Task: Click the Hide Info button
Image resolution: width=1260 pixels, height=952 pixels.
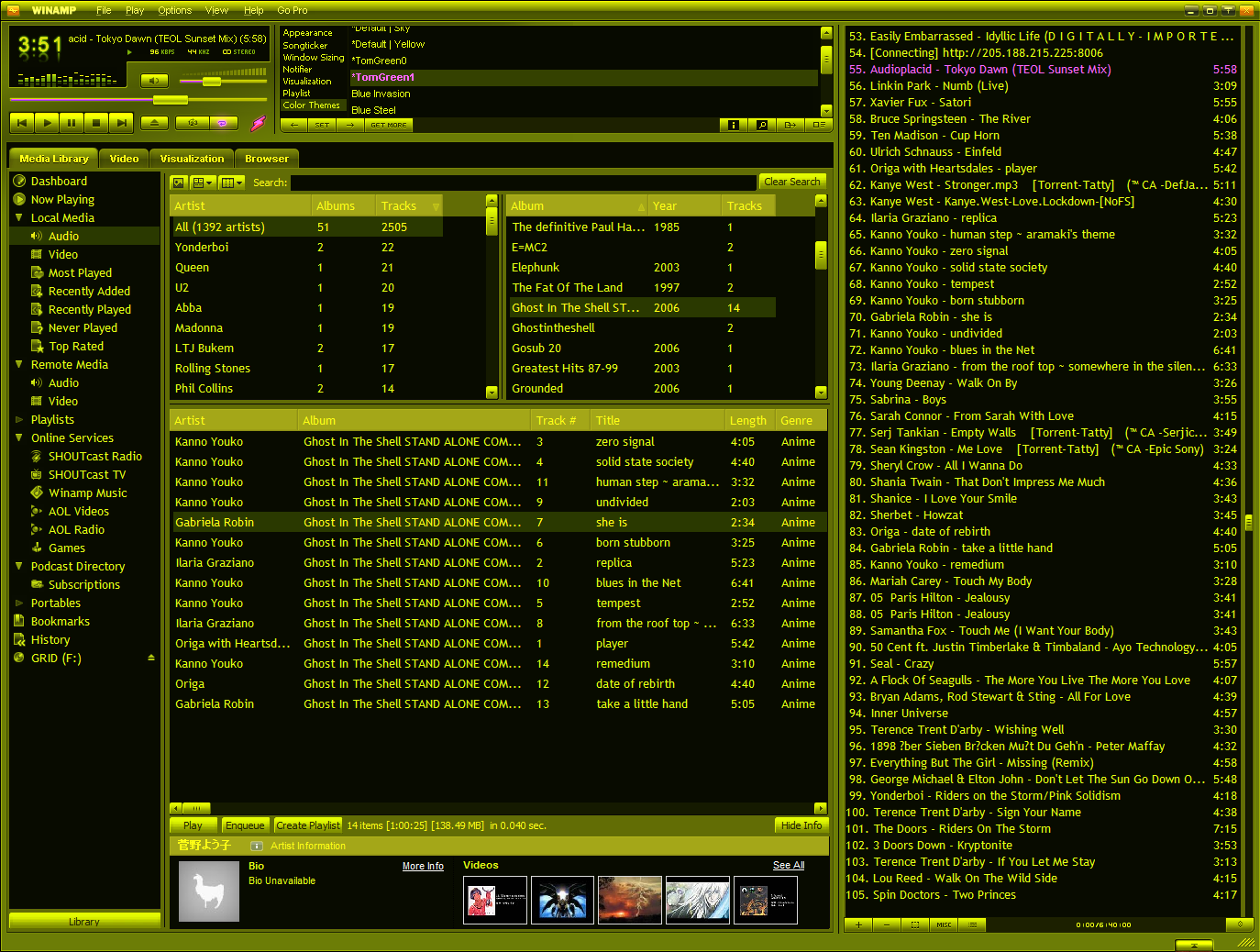Action: tap(801, 825)
